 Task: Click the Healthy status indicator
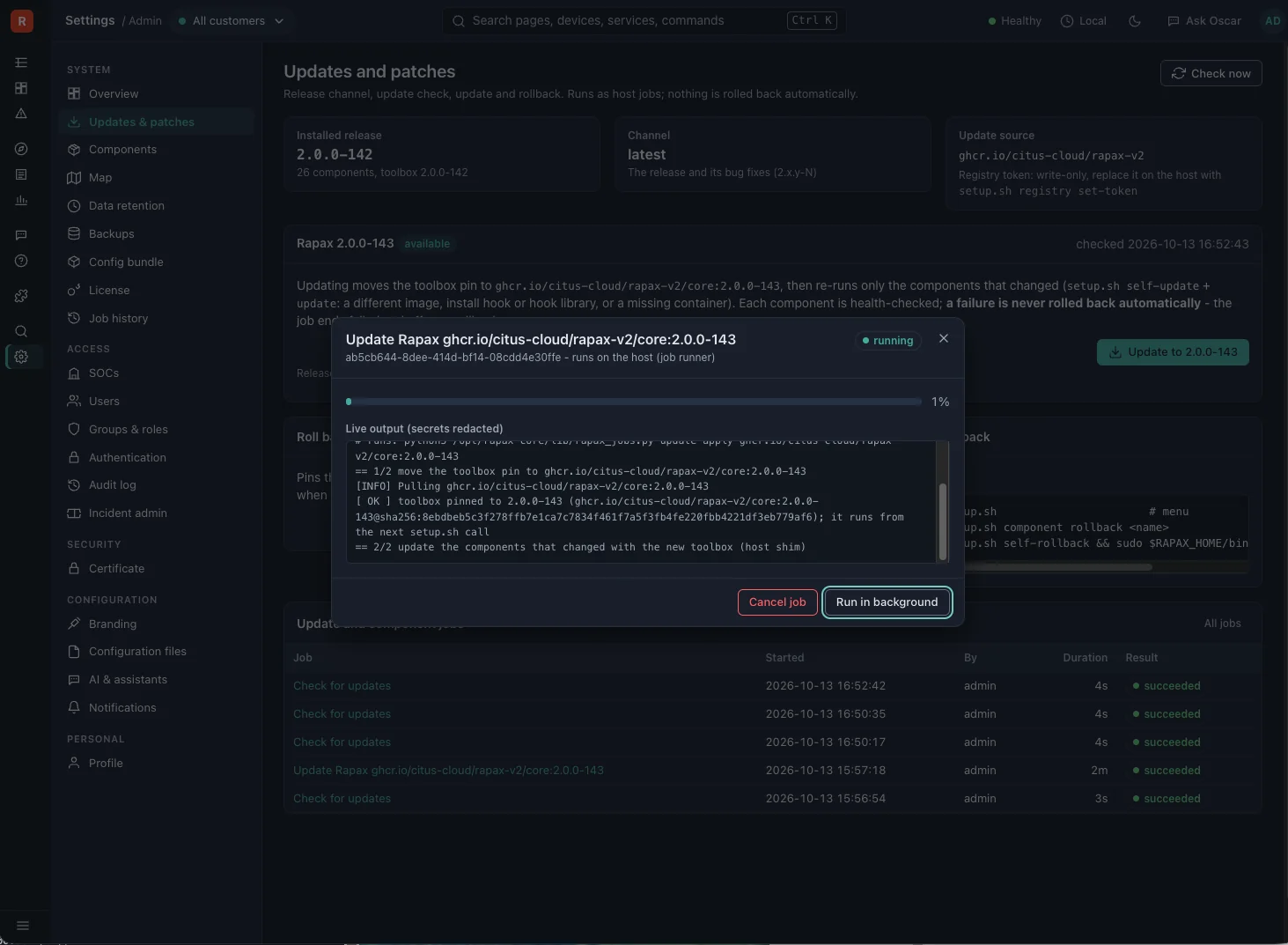pos(1014,21)
